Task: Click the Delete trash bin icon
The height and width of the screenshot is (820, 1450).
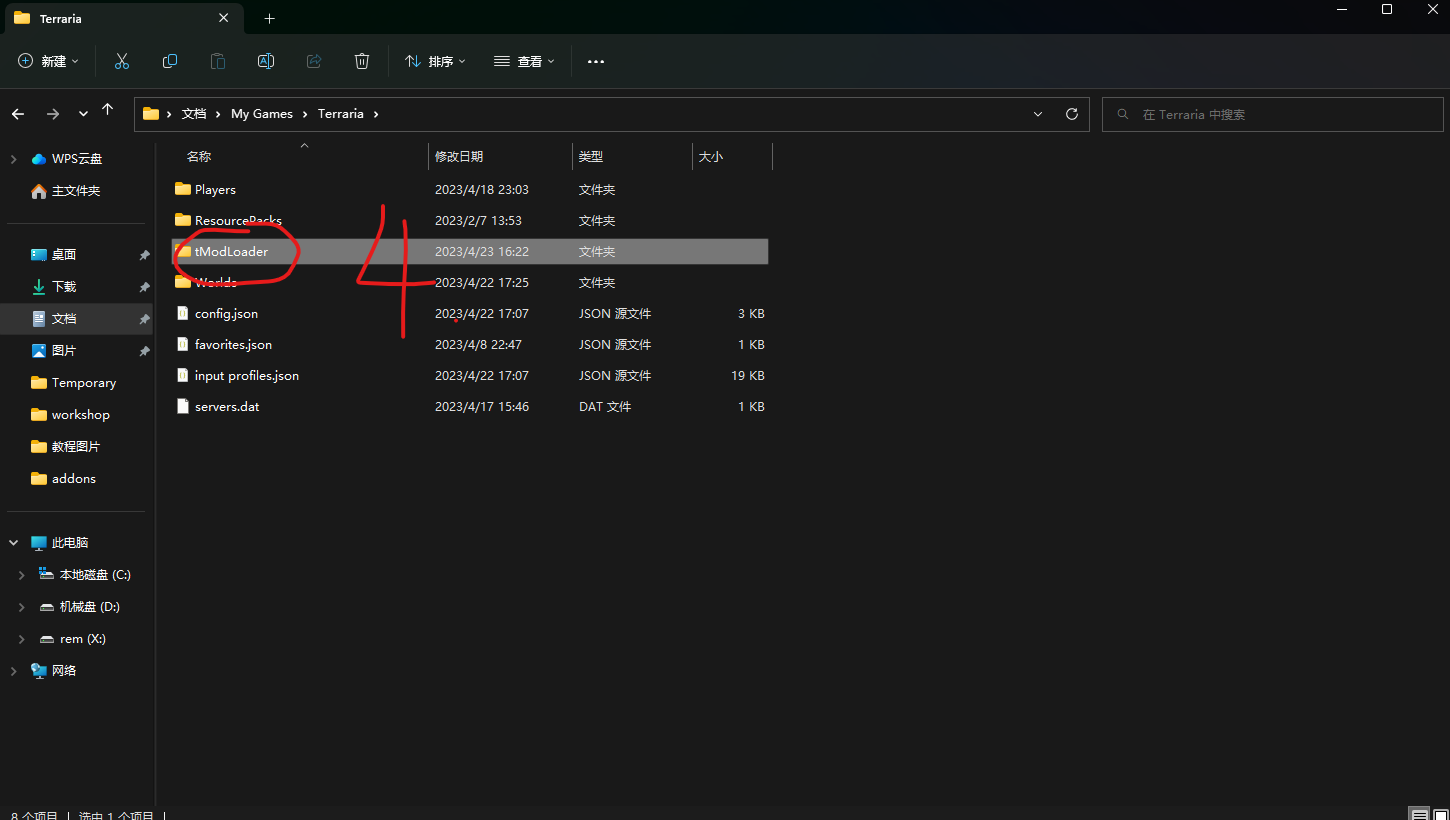Action: pyautogui.click(x=362, y=61)
